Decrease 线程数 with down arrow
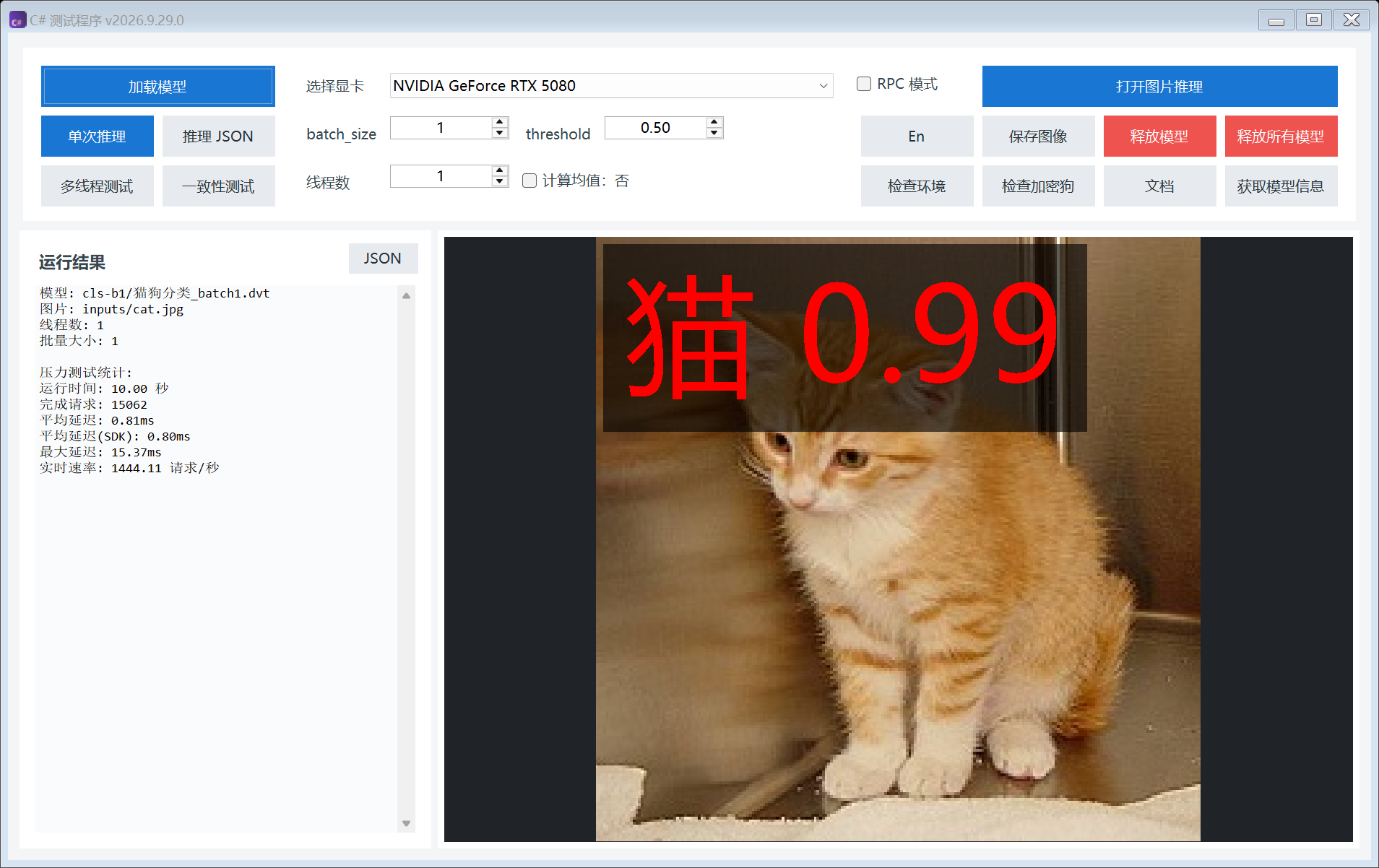This screenshot has height=868, width=1379. (500, 181)
